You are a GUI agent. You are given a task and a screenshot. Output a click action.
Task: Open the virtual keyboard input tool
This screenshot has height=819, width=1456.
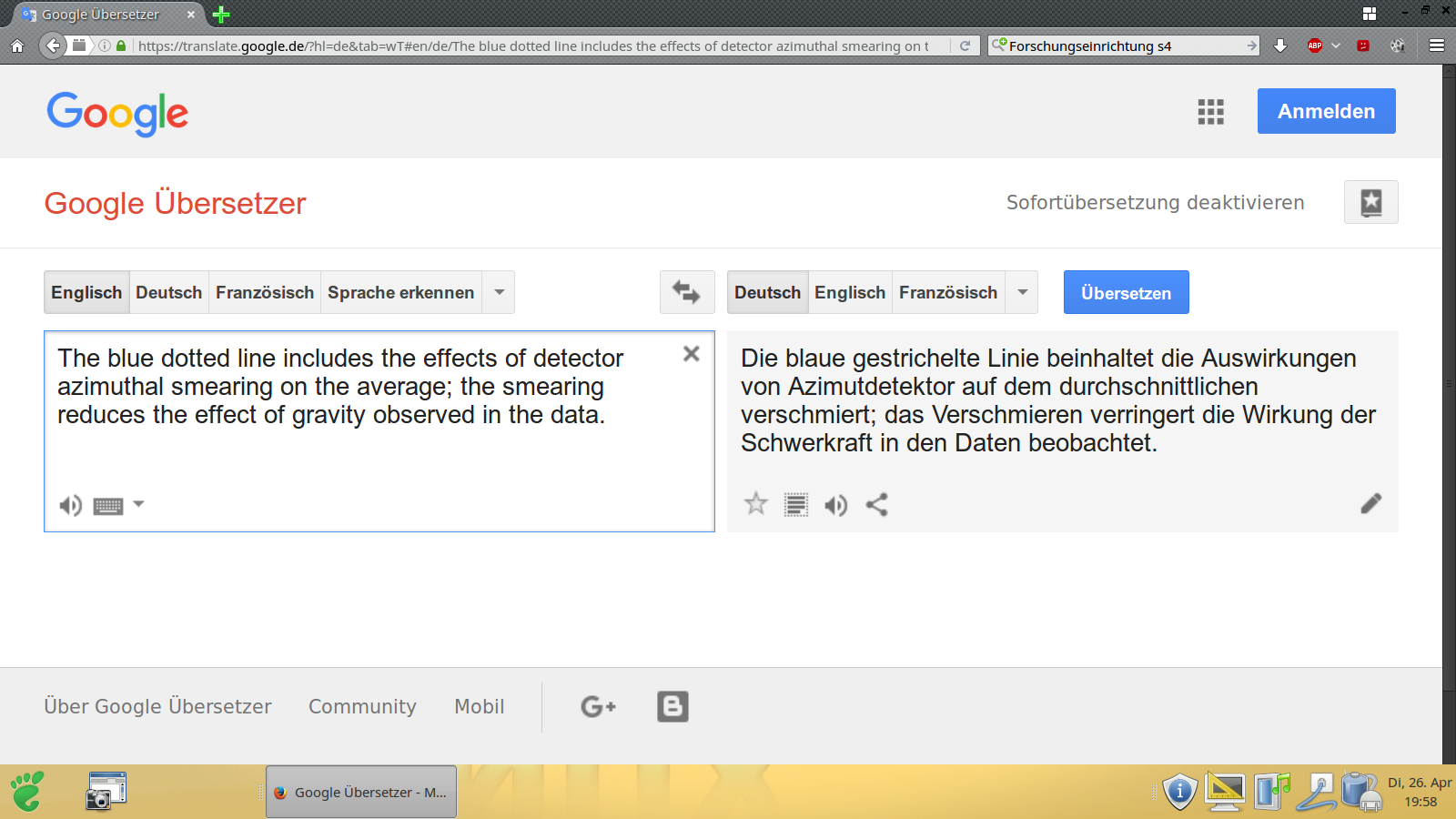(108, 506)
